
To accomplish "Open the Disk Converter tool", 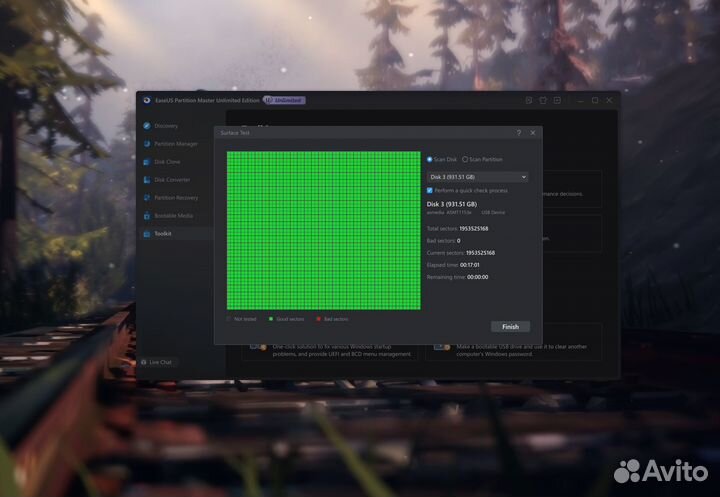I will [x=172, y=180].
